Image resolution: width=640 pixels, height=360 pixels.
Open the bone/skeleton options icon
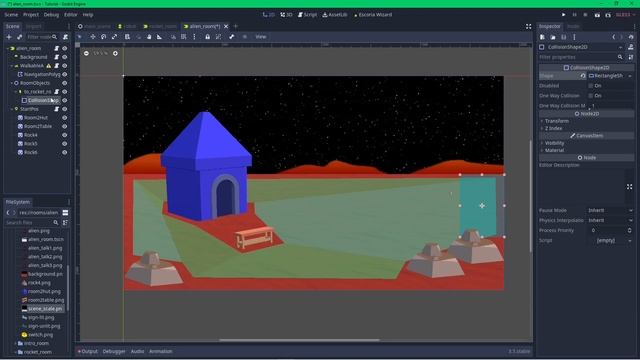(x=231, y=37)
